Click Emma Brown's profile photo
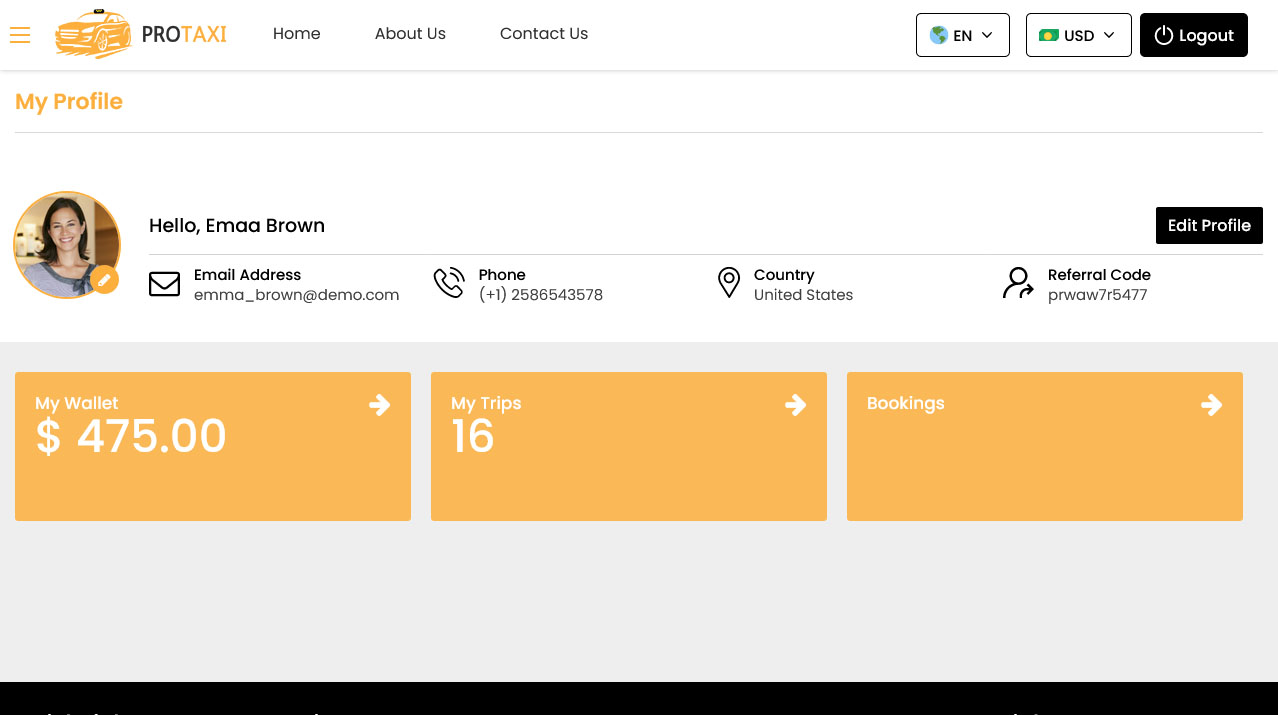The width and height of the screenshot is (1278, 715). tap(67, 245)
